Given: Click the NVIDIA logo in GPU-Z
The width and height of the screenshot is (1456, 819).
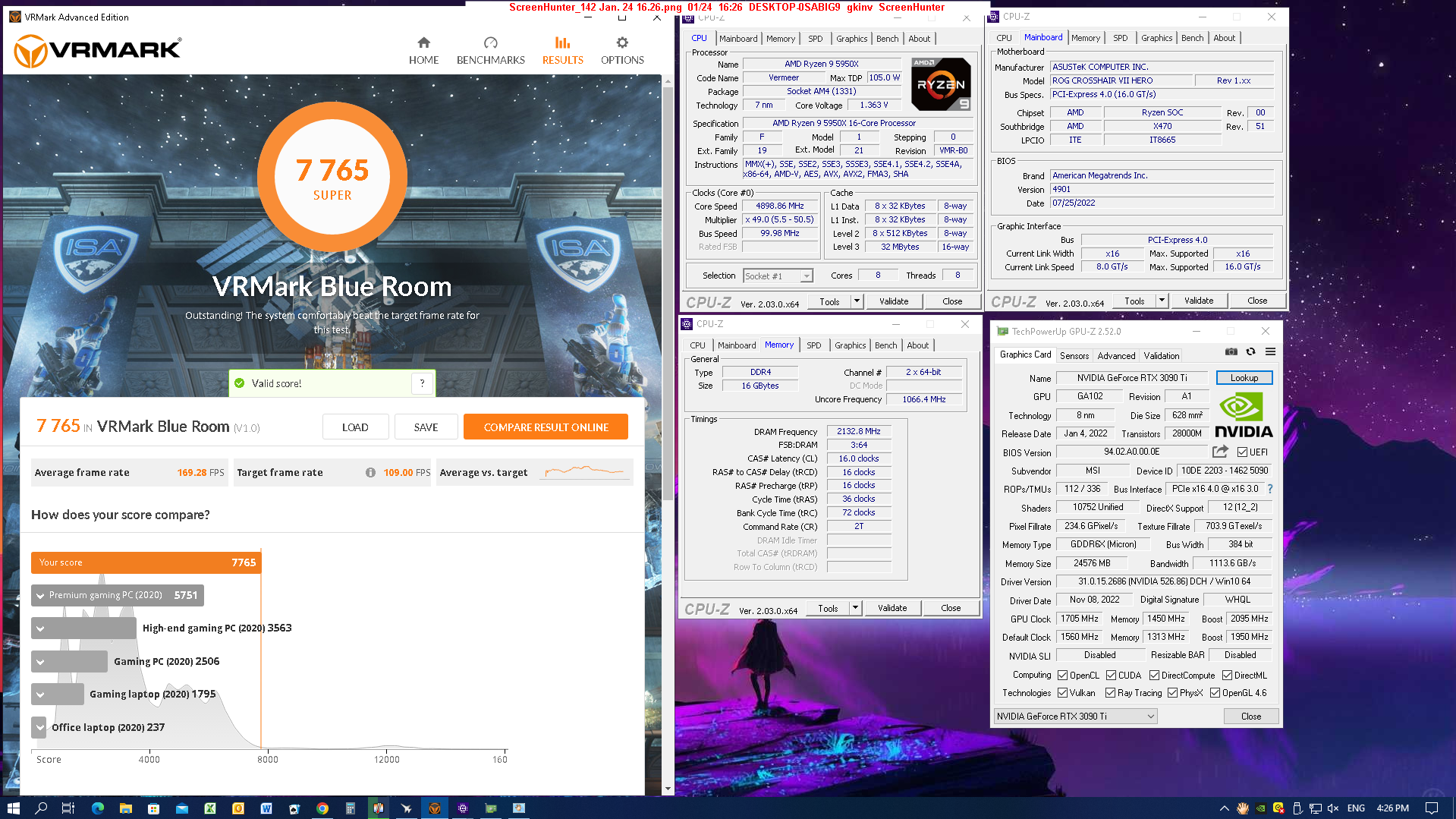Looking at the screenshot, I should 1244,415.
